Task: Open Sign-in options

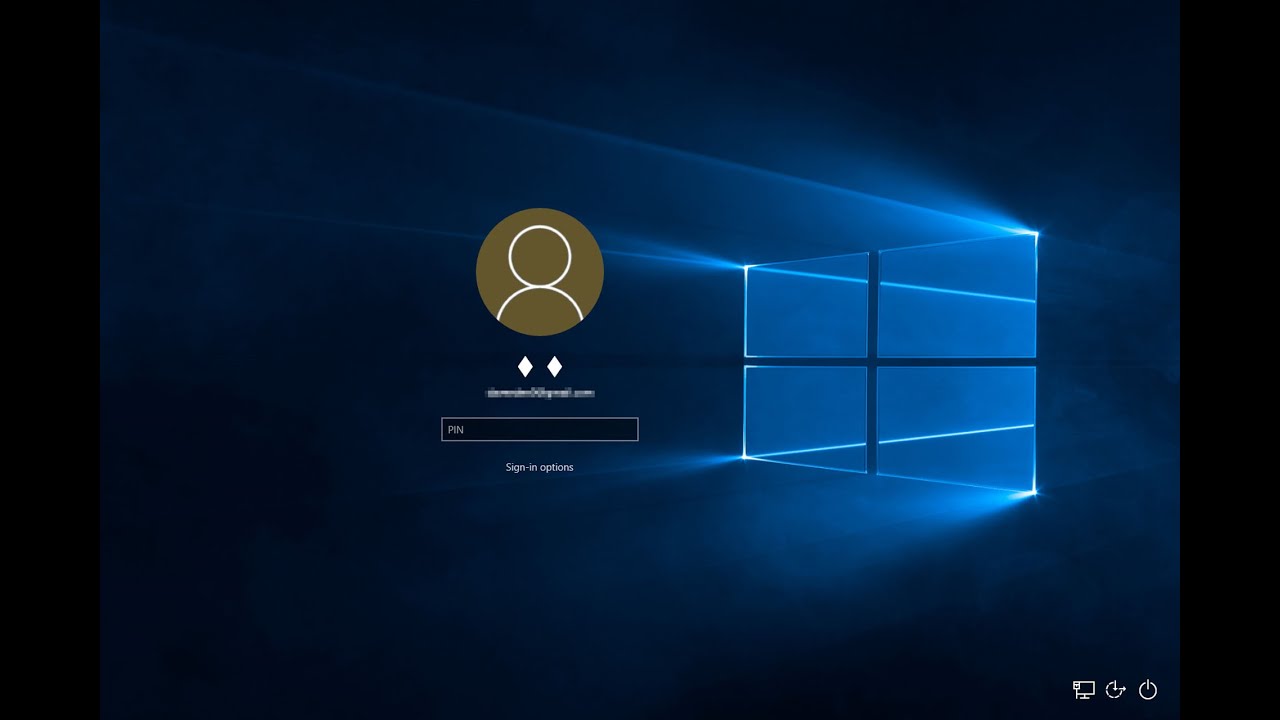Action: point(539,467)
